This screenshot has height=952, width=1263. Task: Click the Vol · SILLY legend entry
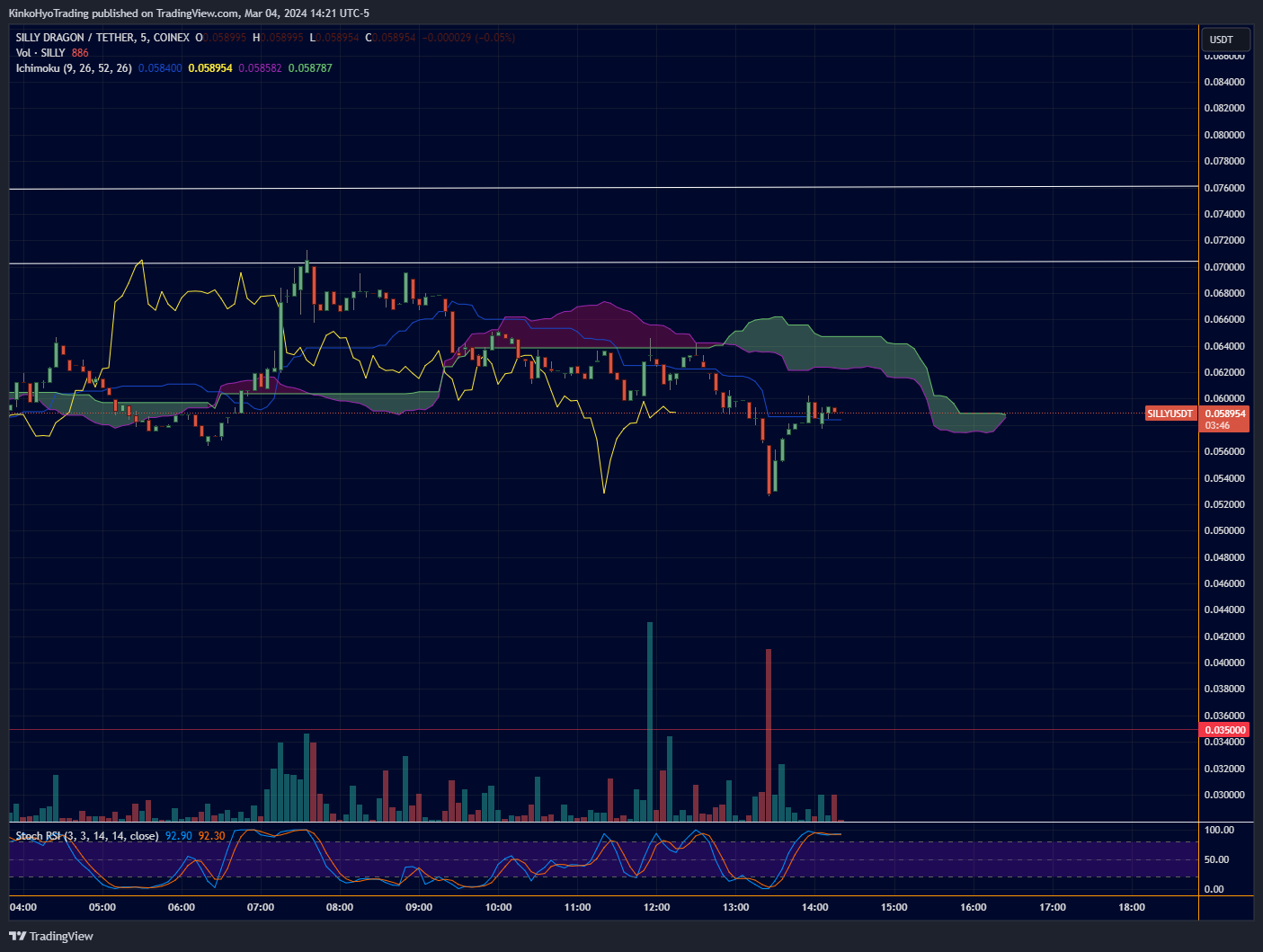[x=40, y=53]
